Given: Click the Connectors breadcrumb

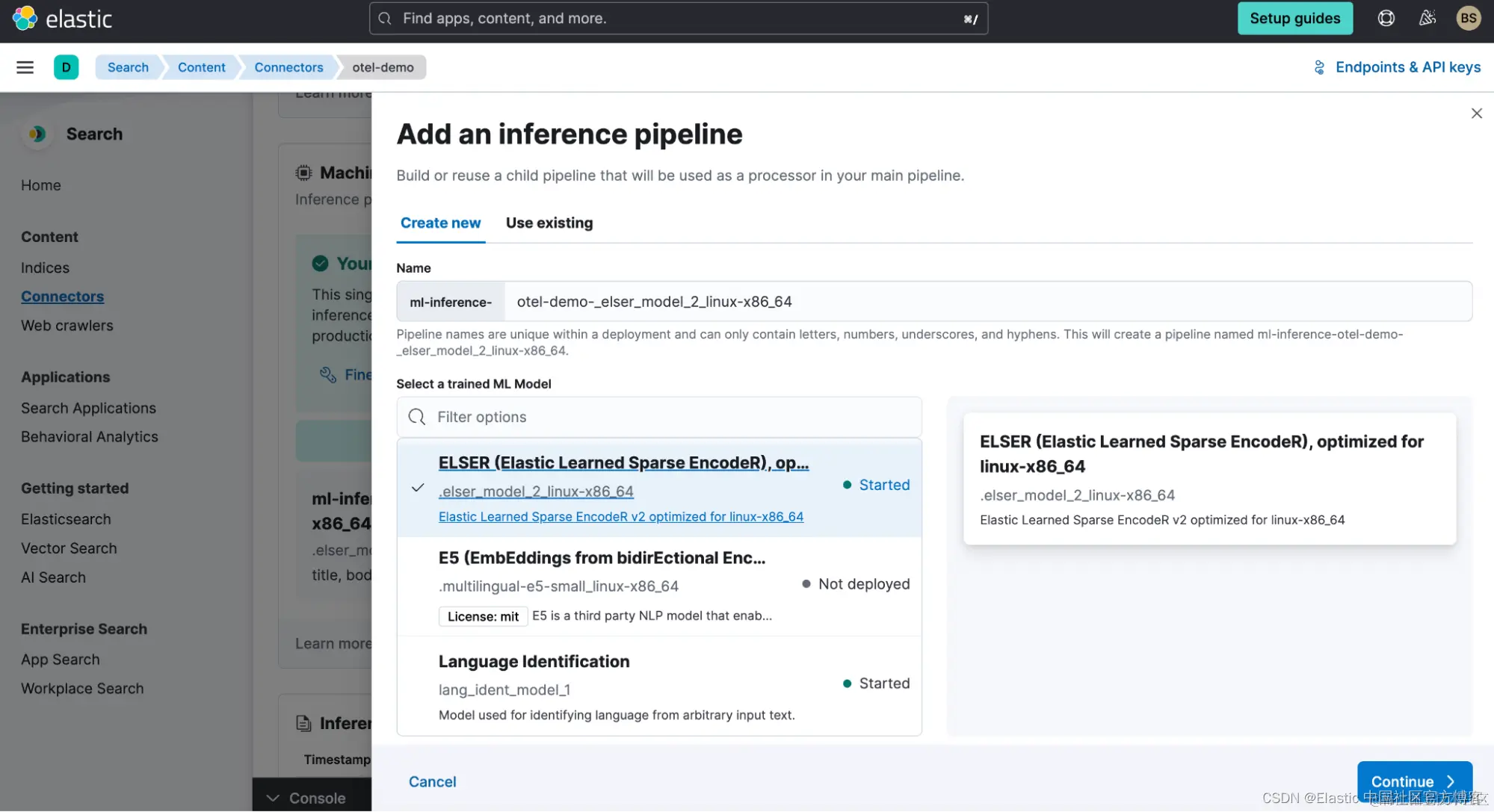Looking at the screenshot, I should click(288, 67).
